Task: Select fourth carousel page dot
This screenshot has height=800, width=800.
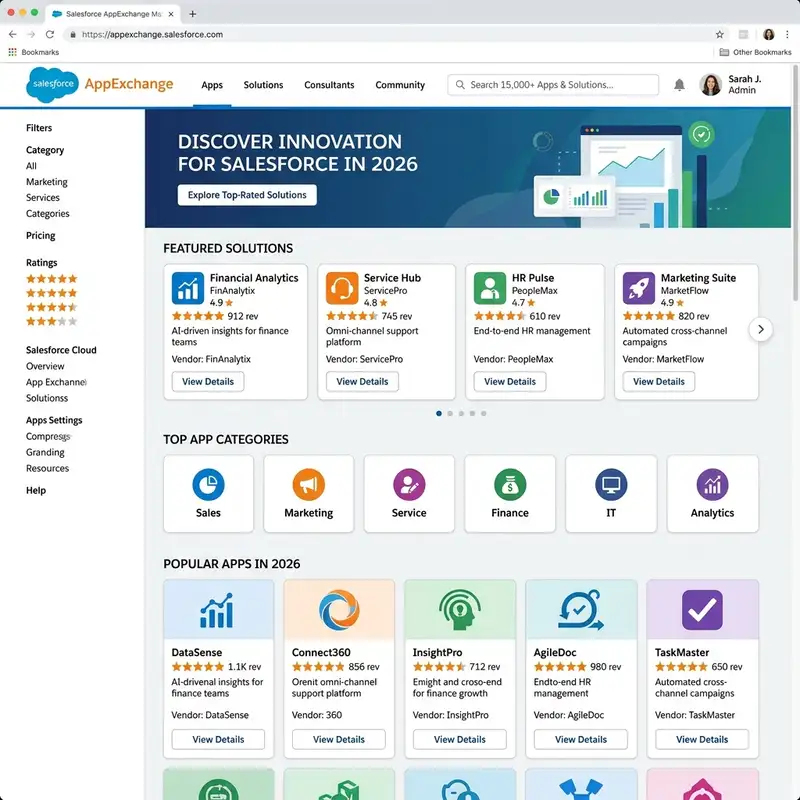Action: pyautogui.click(x=472, y=413)
